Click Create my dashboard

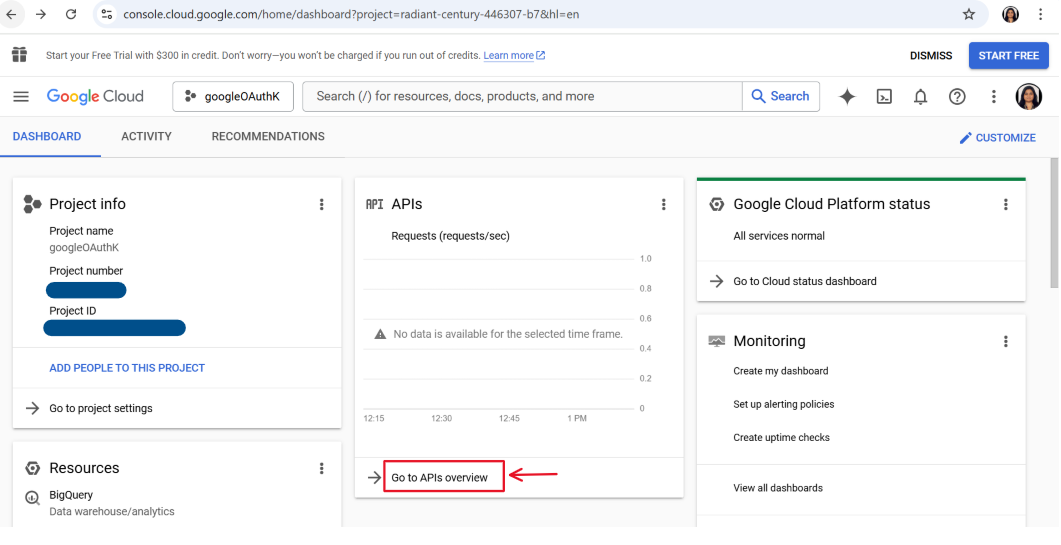pyautogui.click(x=781, y=371)
